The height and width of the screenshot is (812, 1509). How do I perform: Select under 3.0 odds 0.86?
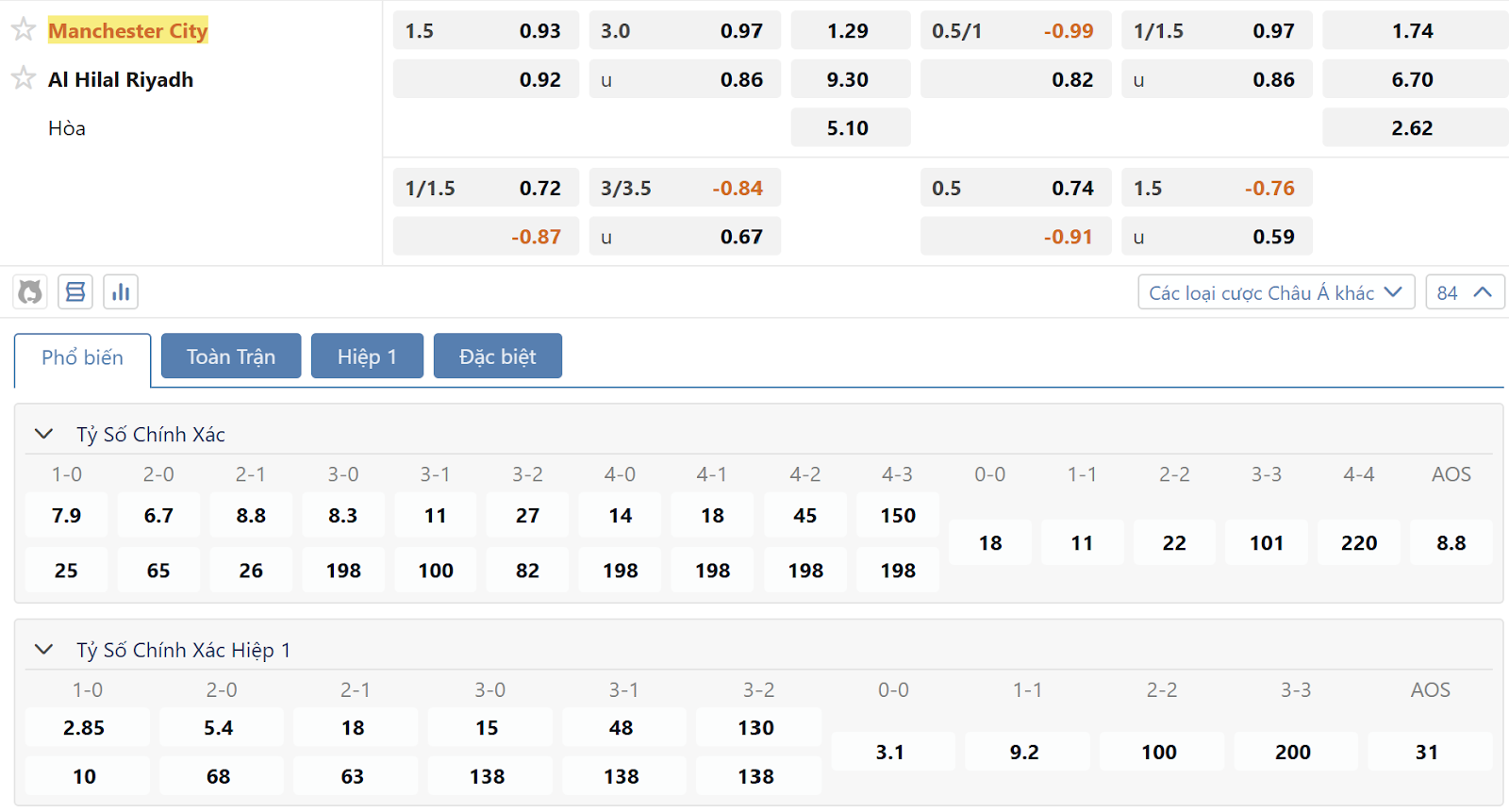685,79
